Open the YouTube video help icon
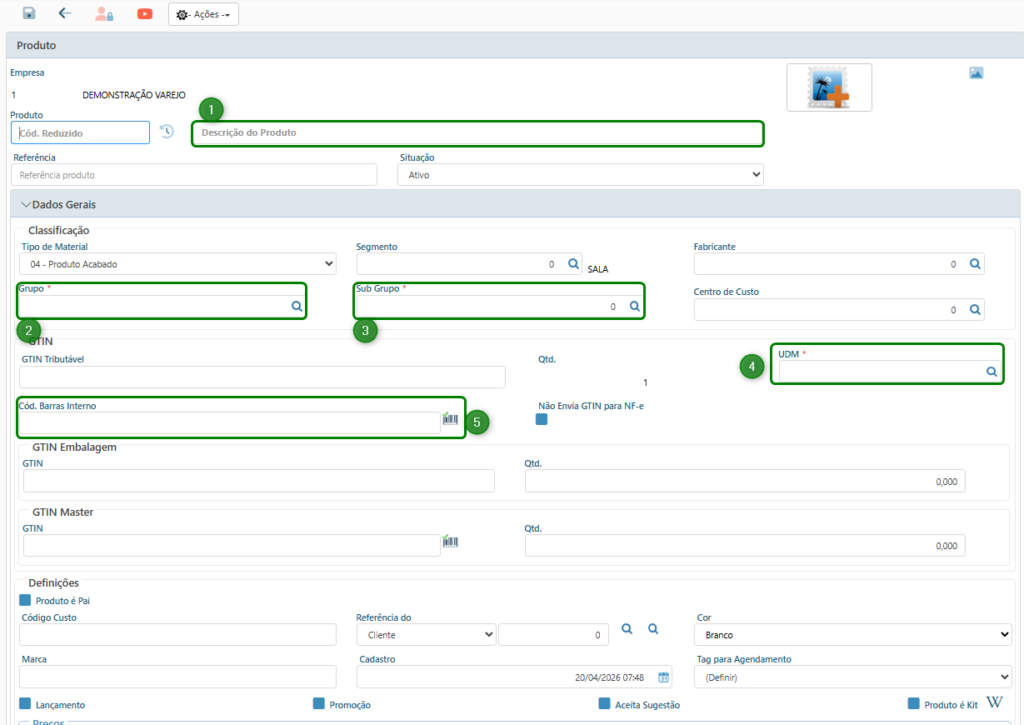Image resolution: width=1024 pixels, height=725 pixels. (145, 14)
